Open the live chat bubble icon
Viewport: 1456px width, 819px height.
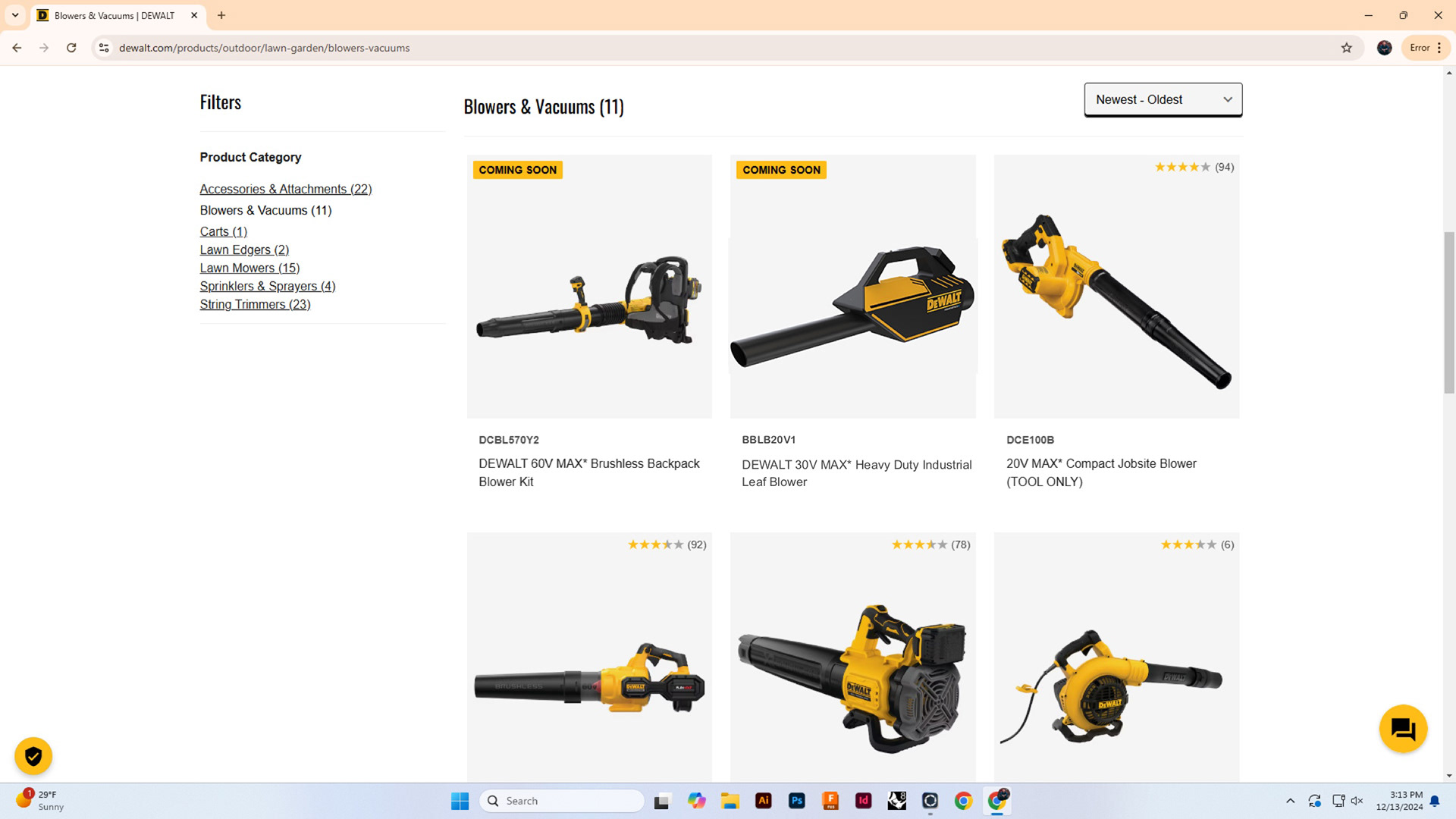(x=1403, y=730)
